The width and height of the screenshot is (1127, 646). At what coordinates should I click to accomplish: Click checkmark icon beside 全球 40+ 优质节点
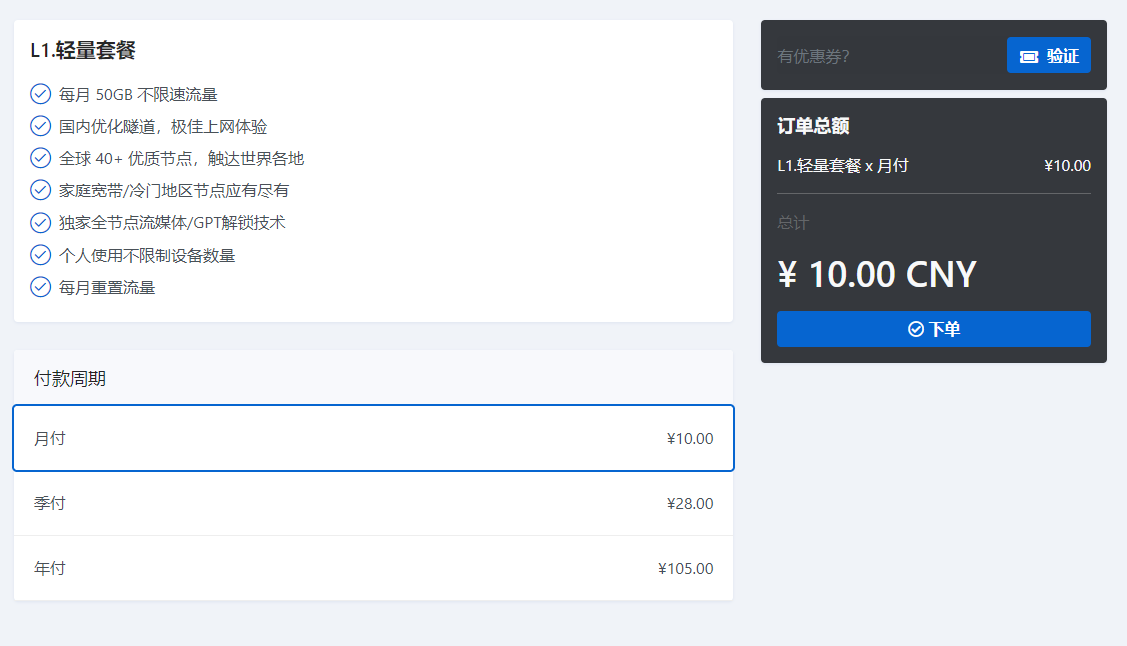click(40, 158)
